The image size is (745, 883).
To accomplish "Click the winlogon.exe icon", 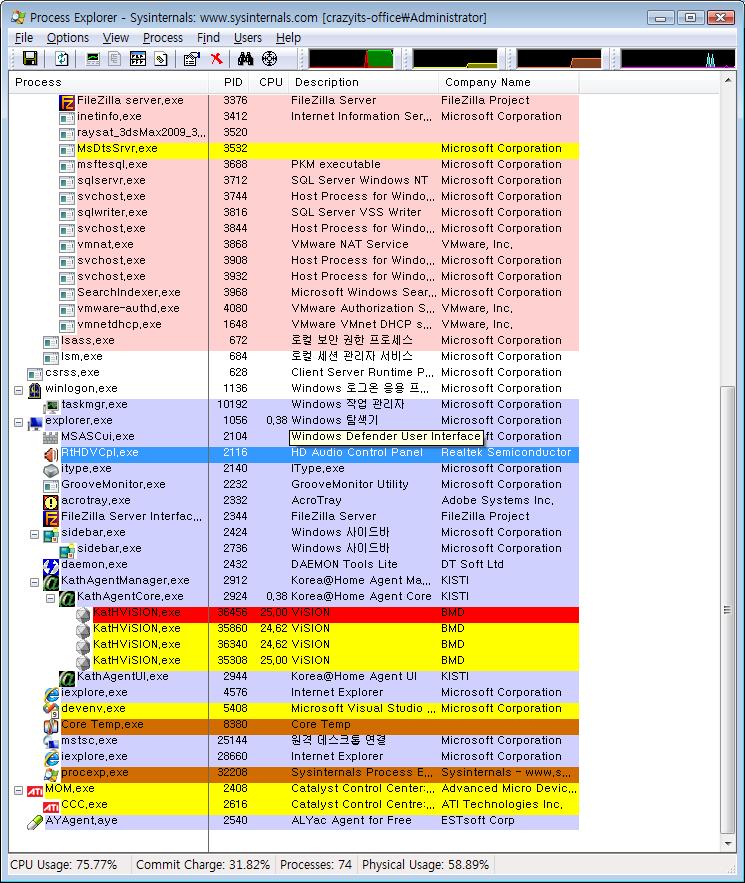I will click(x=35, y=390).
